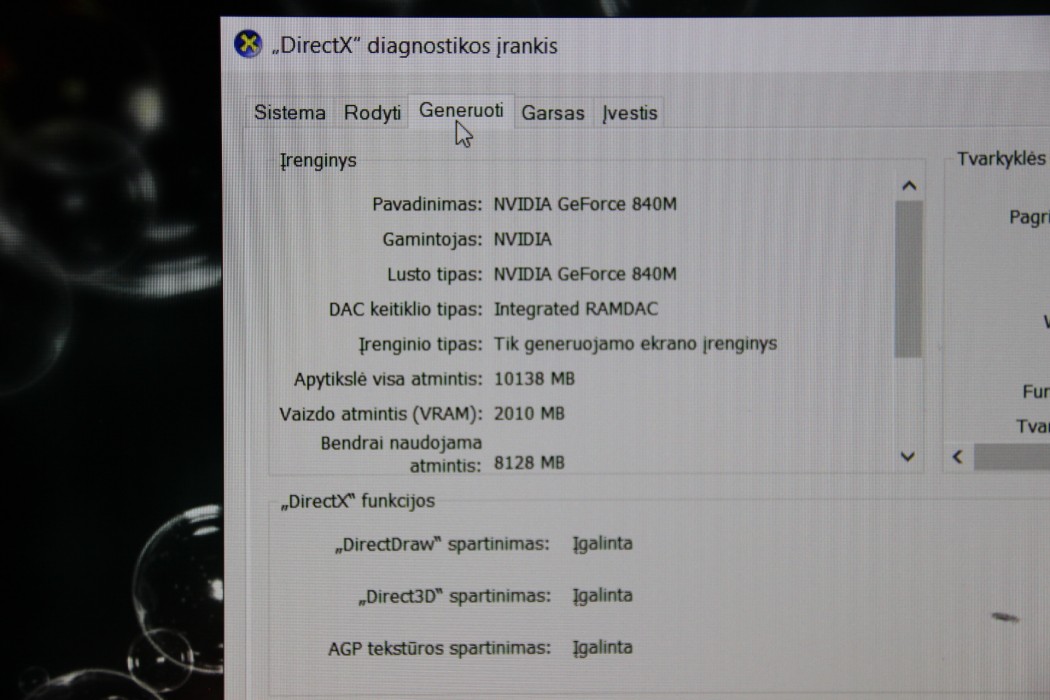Click the Įrenginys group heading
Image resolution: width=1050 pixels, height=700 pixels.
tap(318, 161)
